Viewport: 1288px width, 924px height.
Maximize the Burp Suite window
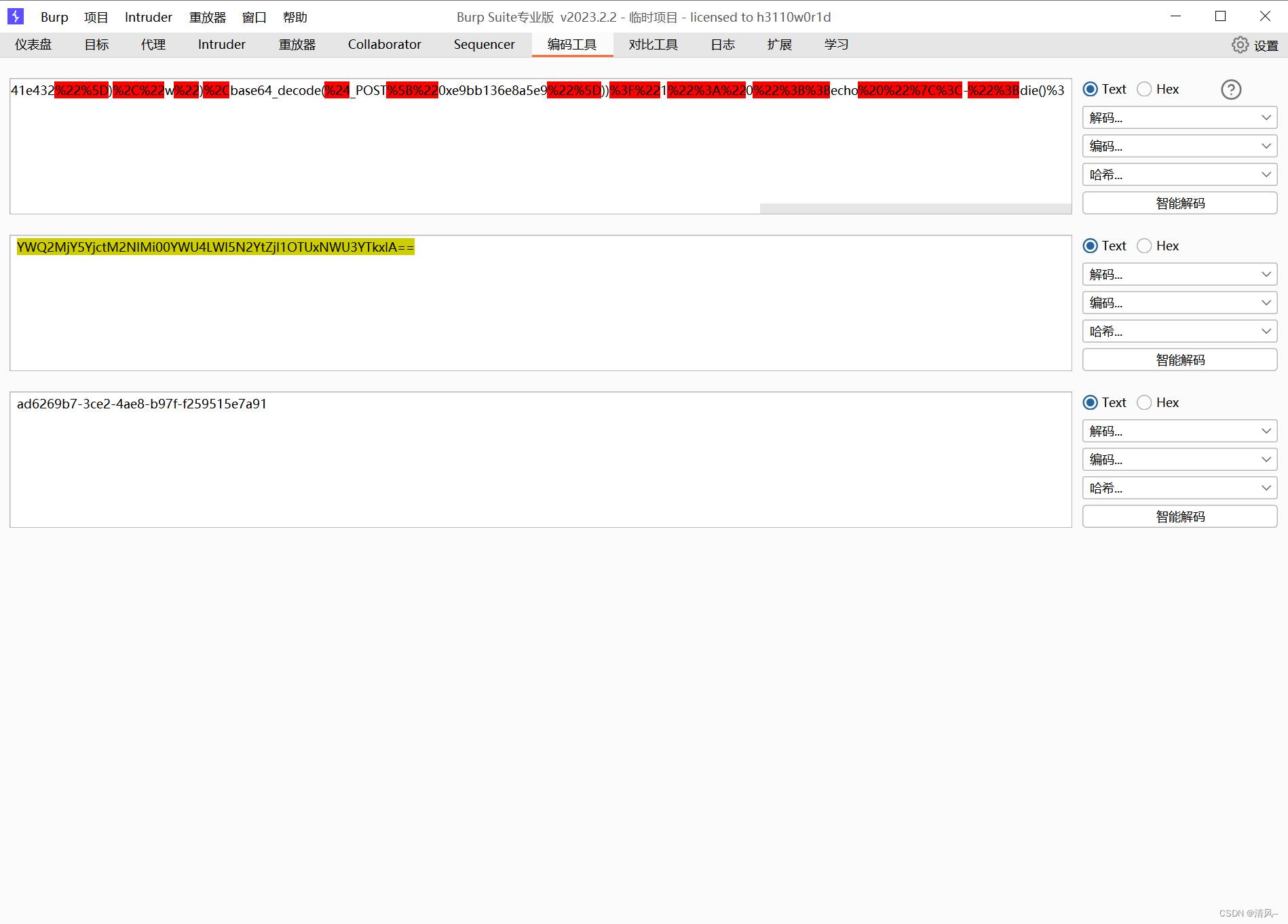[1221, 16]
